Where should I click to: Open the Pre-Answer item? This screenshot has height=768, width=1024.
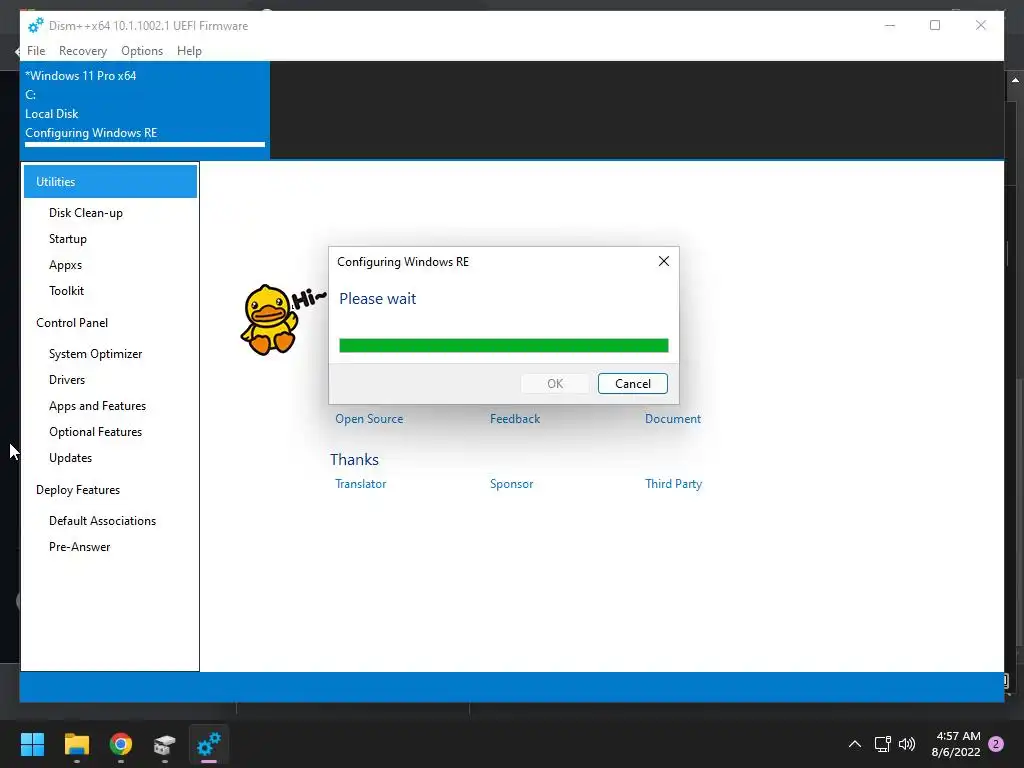click(x=80, y=547)
